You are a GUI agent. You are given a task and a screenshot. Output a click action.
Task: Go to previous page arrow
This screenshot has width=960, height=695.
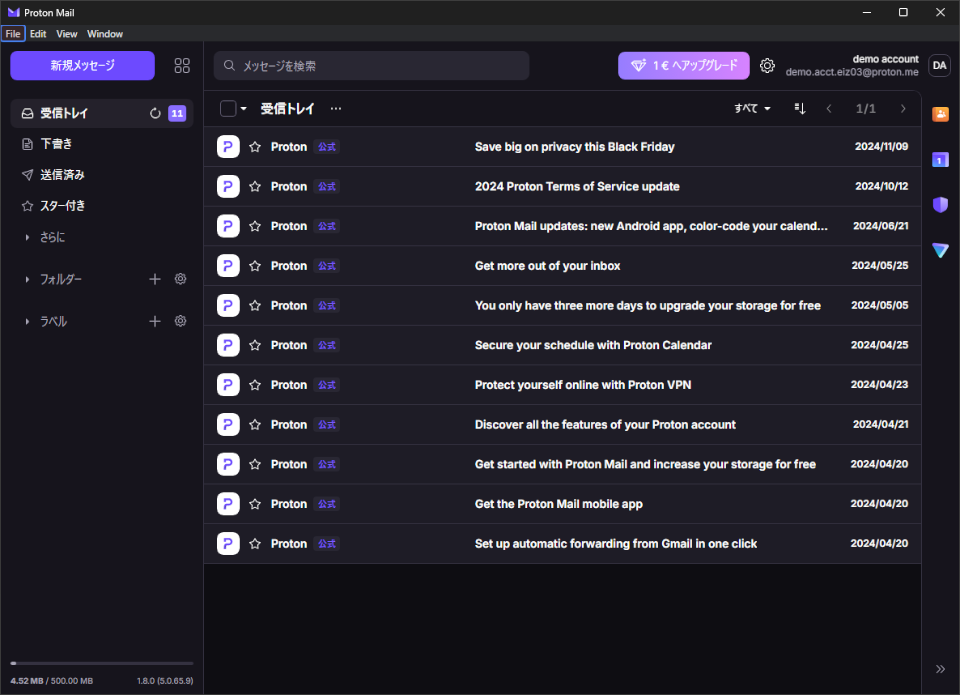[829, 108]
